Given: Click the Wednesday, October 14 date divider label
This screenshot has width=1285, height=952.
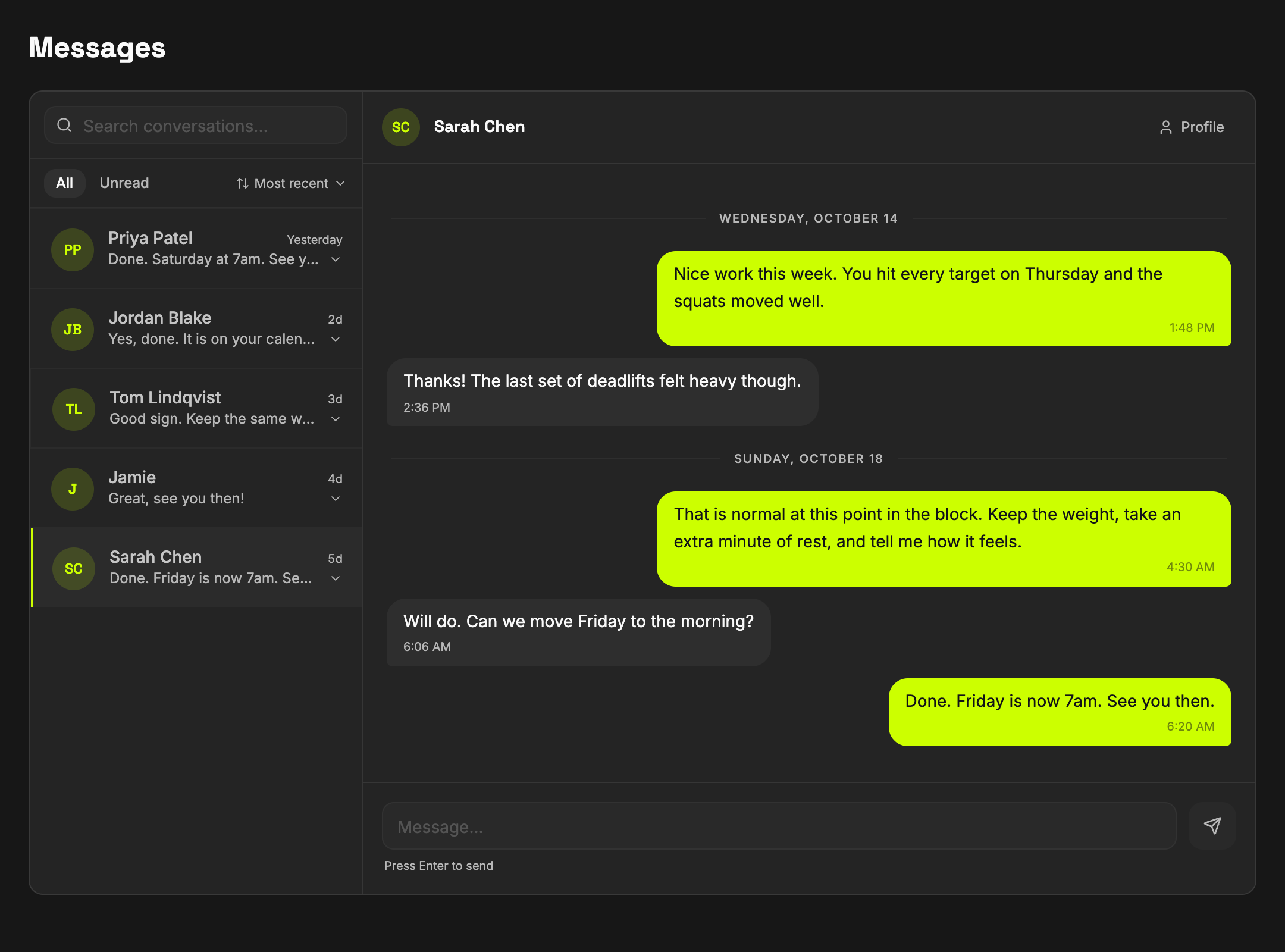Looking at the screenshot, I should (x=808, y=218).
